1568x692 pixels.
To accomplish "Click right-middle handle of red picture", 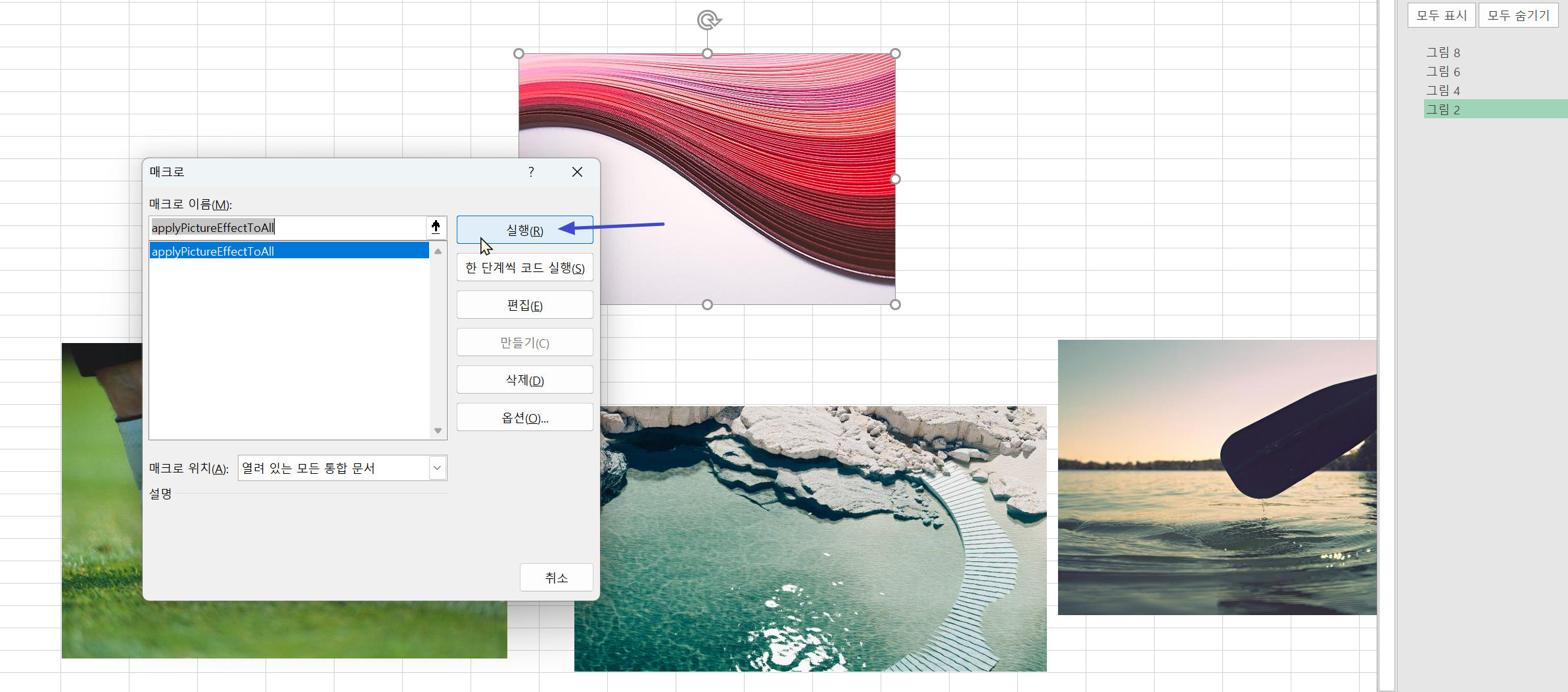I will coord(895,179).
